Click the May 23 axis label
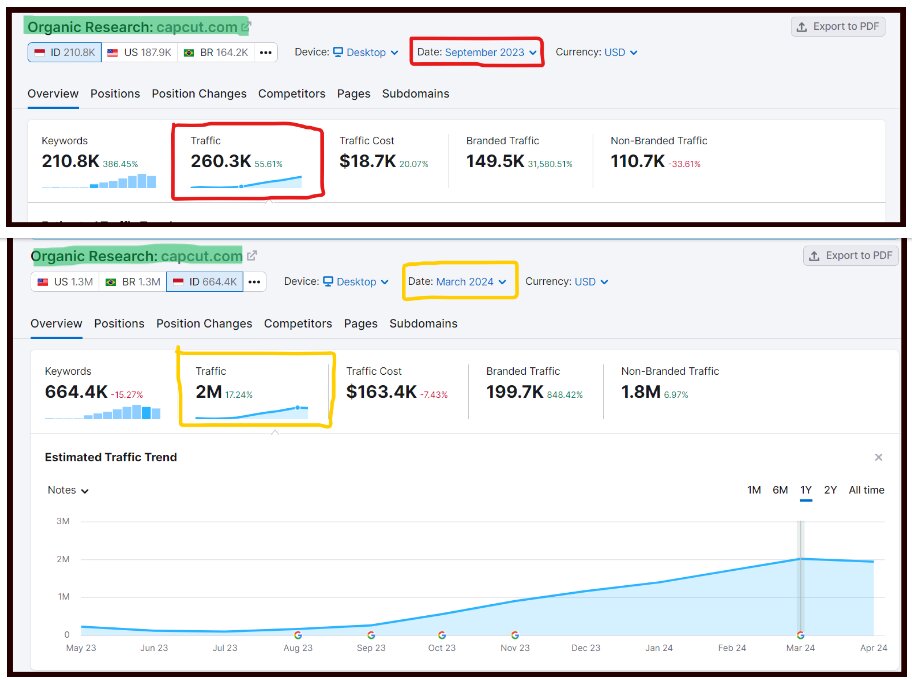 tap(81, 648)
